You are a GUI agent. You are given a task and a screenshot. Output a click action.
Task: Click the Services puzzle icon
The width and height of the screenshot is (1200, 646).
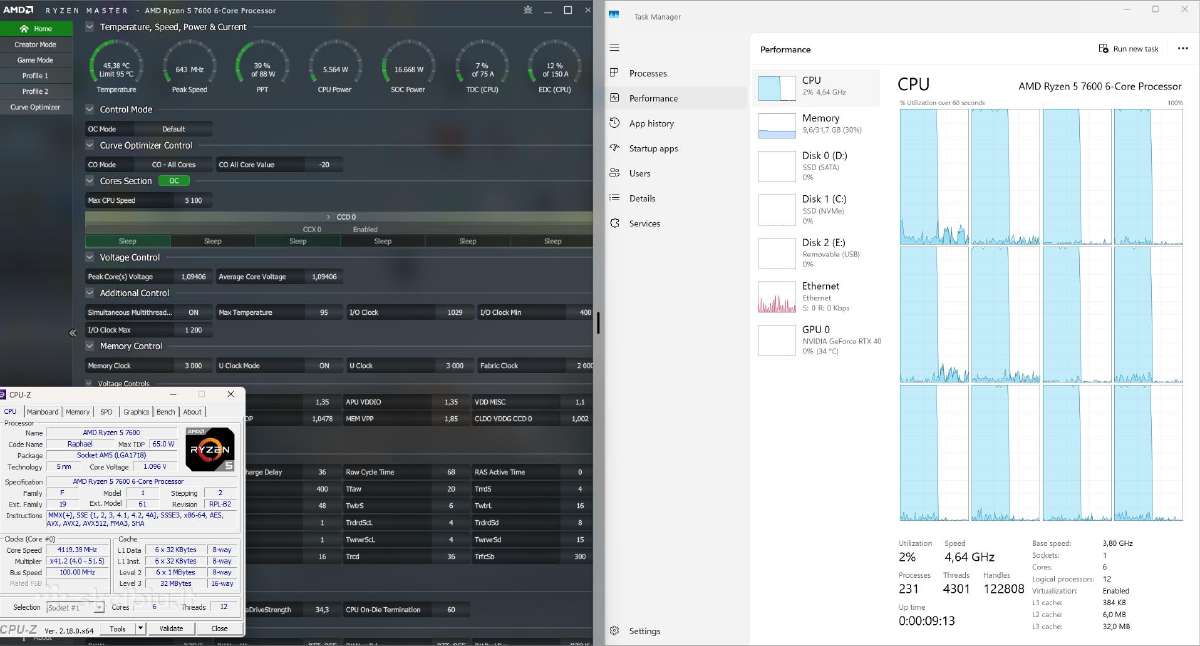[614, 223]
